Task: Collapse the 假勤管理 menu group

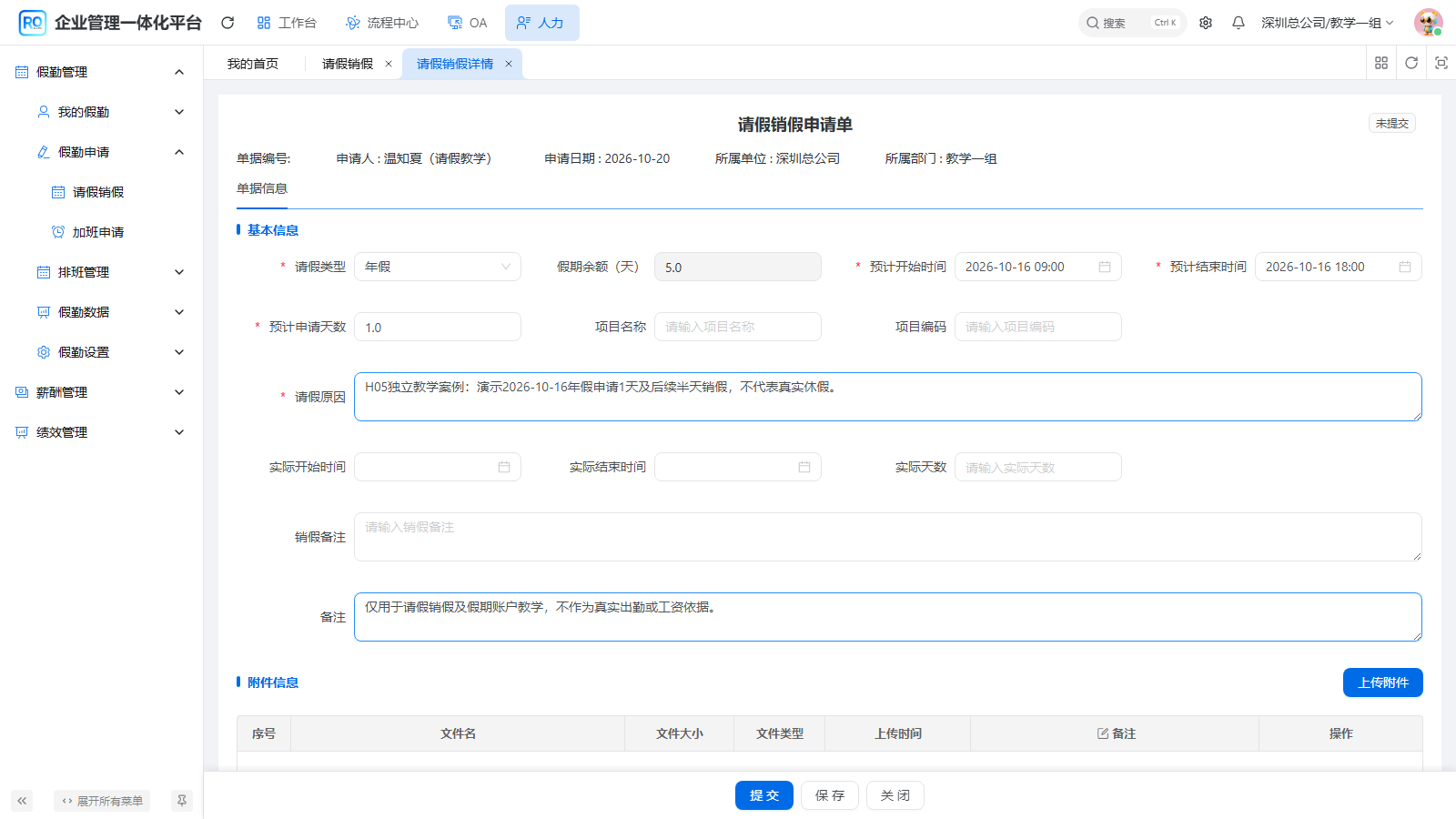Action: (101, 72)
